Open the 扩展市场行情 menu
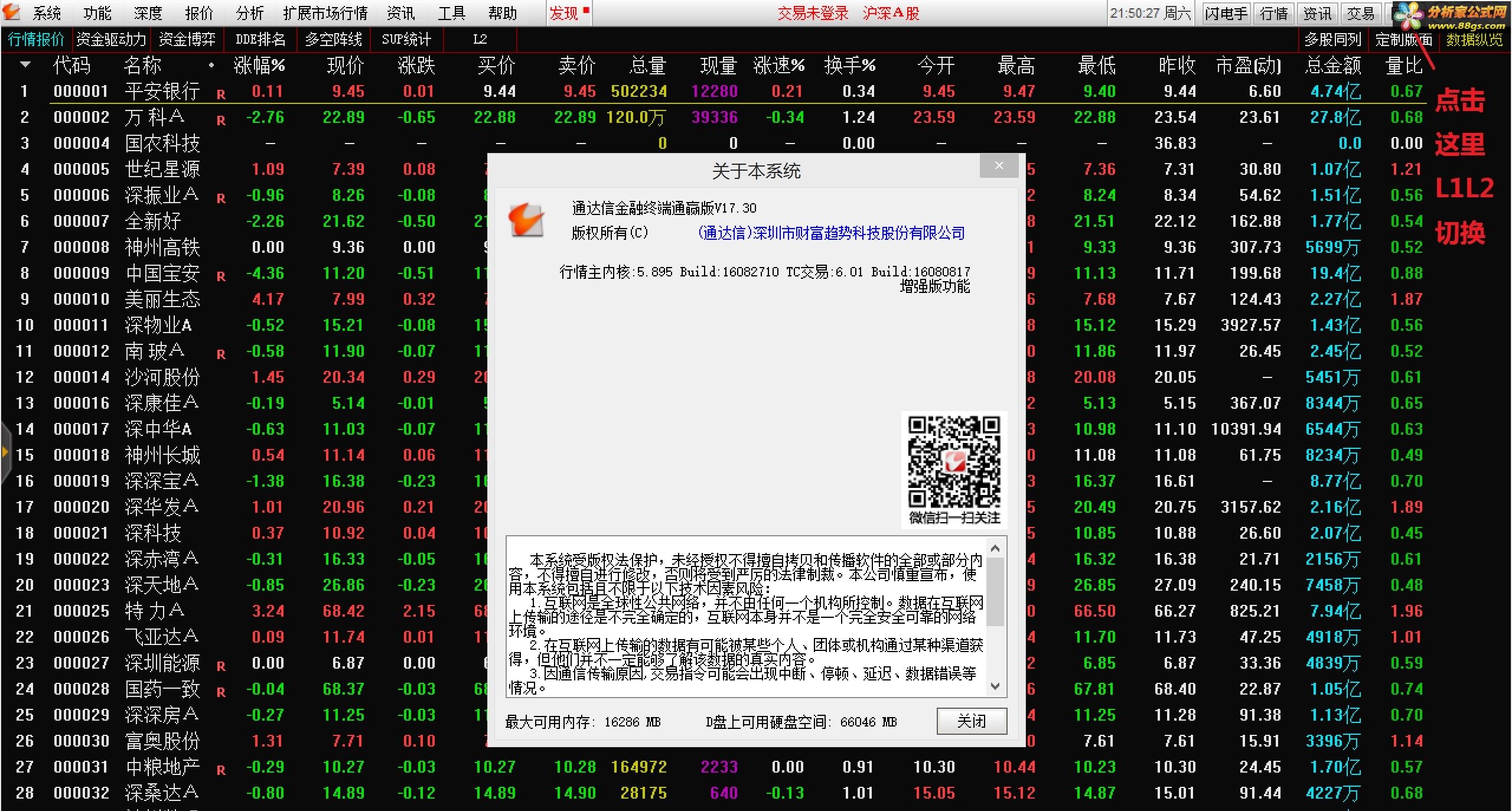1512x811 pixels. pos(325,13)
